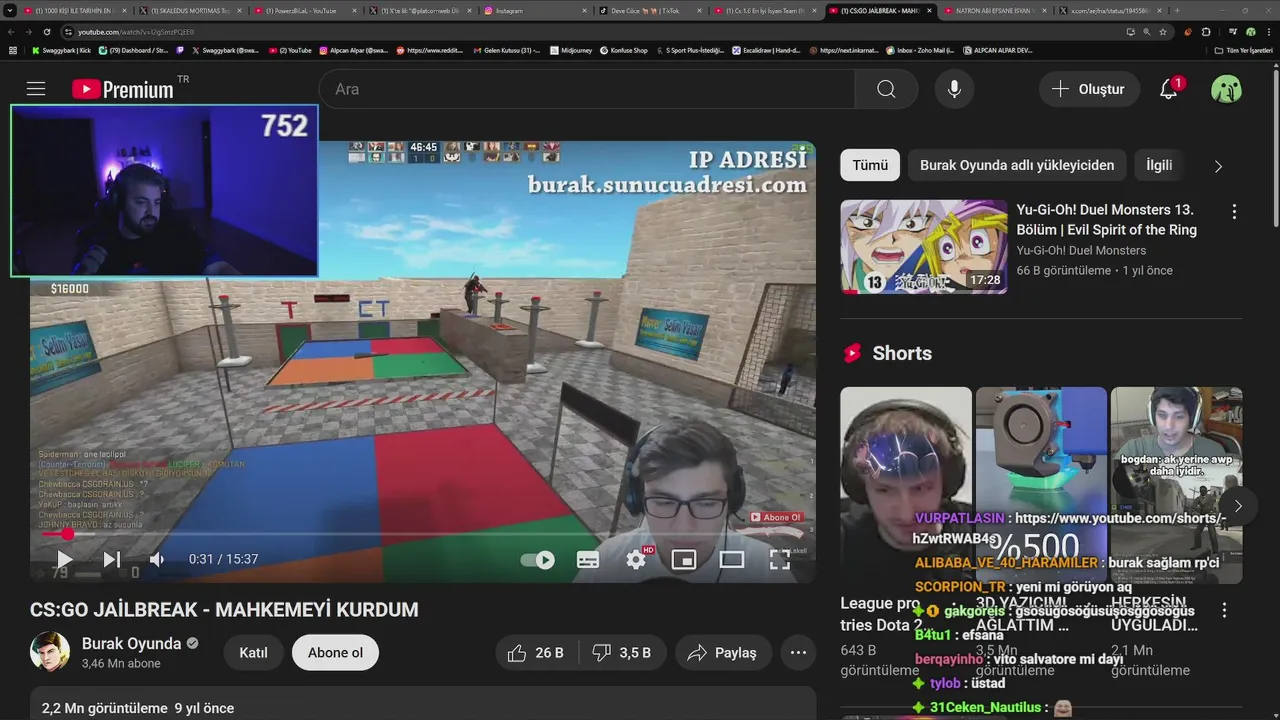Open the Yu-Gi-Oh! Duel Monsters video thumbnail
The image size is (1280, 720).
pyautogui.click(x=923, y=246)
